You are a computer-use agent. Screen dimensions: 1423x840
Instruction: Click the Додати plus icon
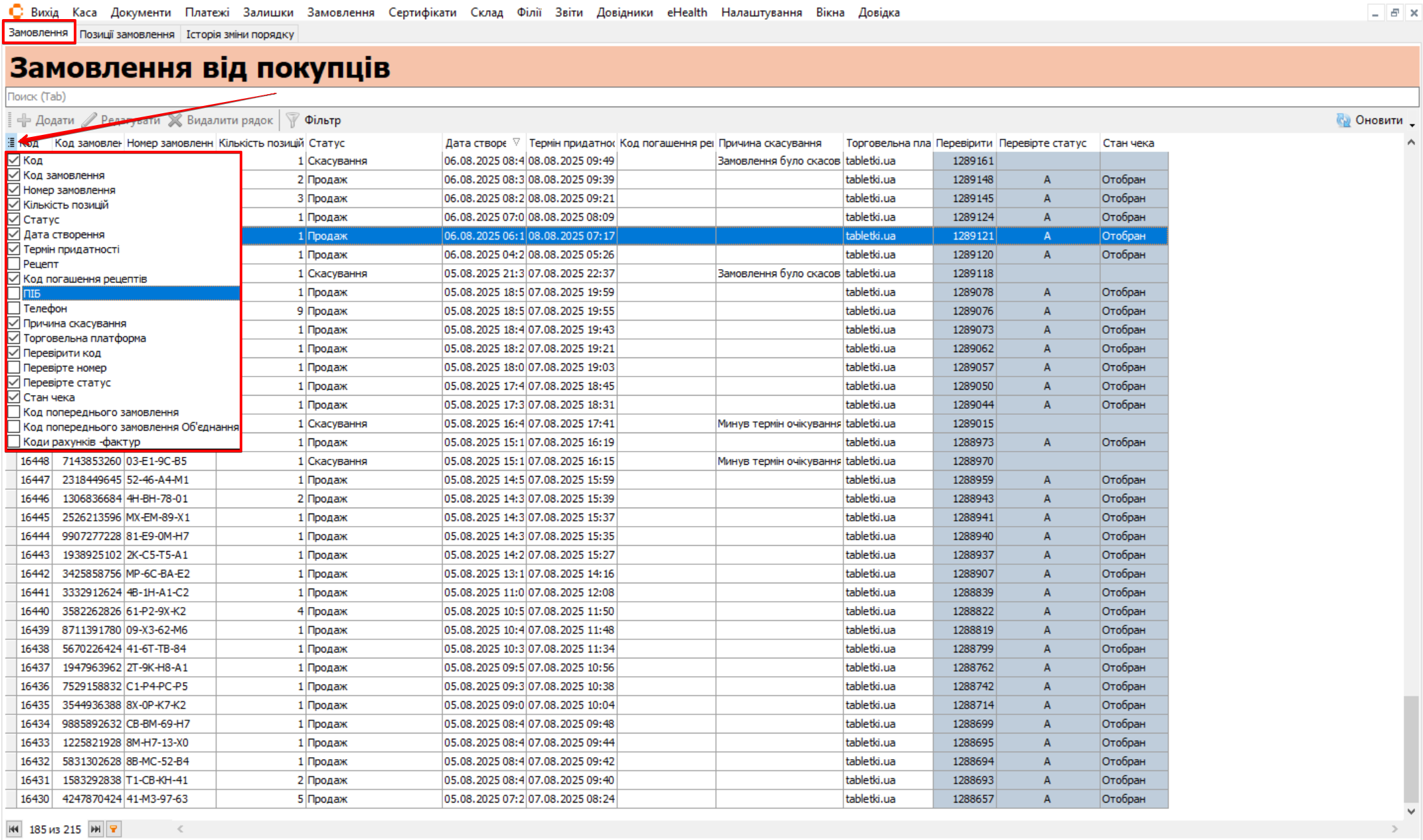[24, 120]
